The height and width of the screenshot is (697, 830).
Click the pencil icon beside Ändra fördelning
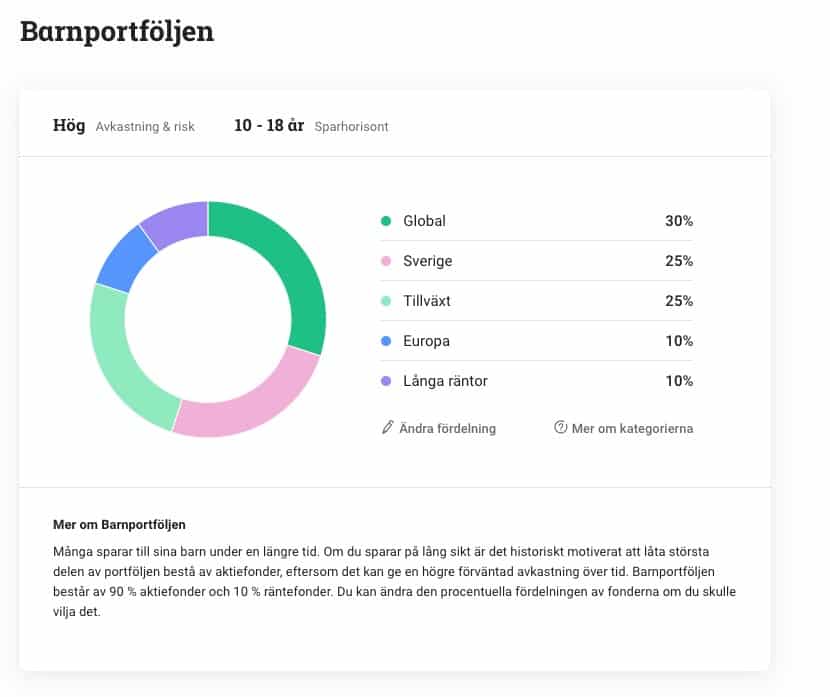pos(388,428)
